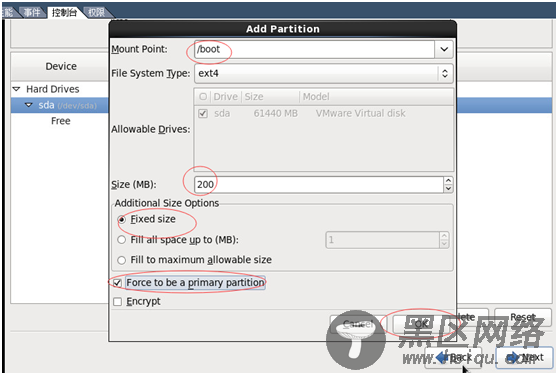This screenshot has width=558, height=375.
Task: Select the Fixed size radio button
Action: pyautogui.click(x=122, y=220)
